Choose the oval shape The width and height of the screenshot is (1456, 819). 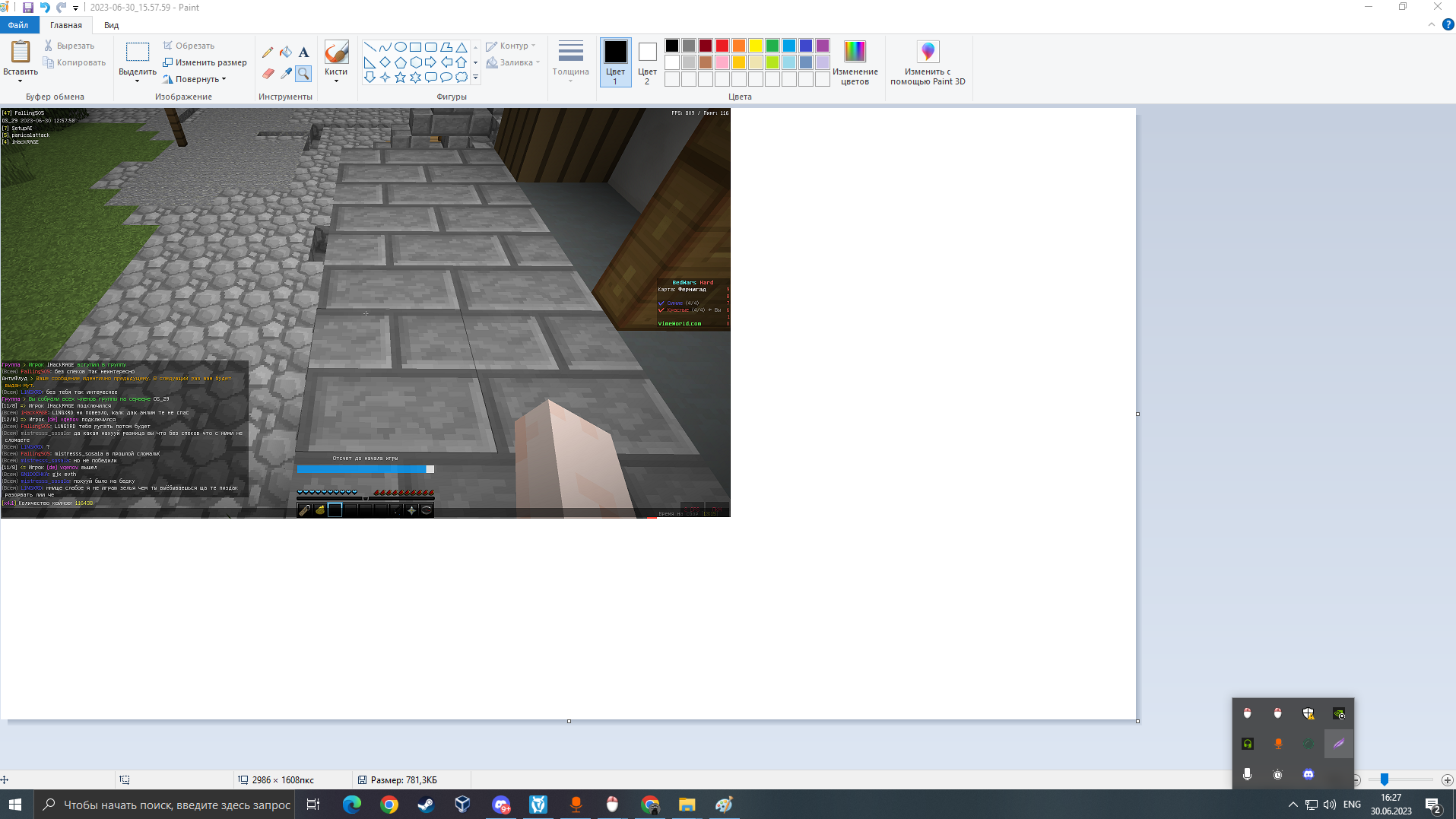(400, 47)
